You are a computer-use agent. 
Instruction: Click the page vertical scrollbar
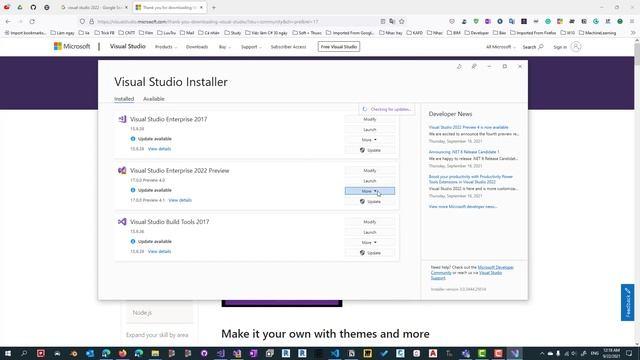pyautogui.click(x=637, y=193)
